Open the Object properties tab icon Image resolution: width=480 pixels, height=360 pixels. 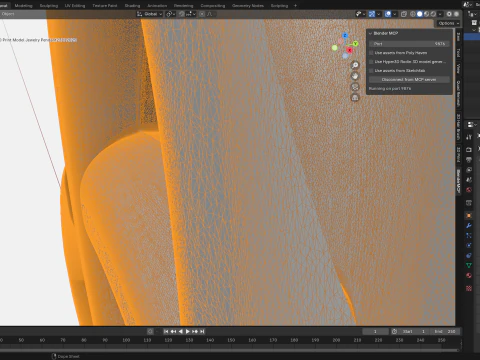[469, 216]
